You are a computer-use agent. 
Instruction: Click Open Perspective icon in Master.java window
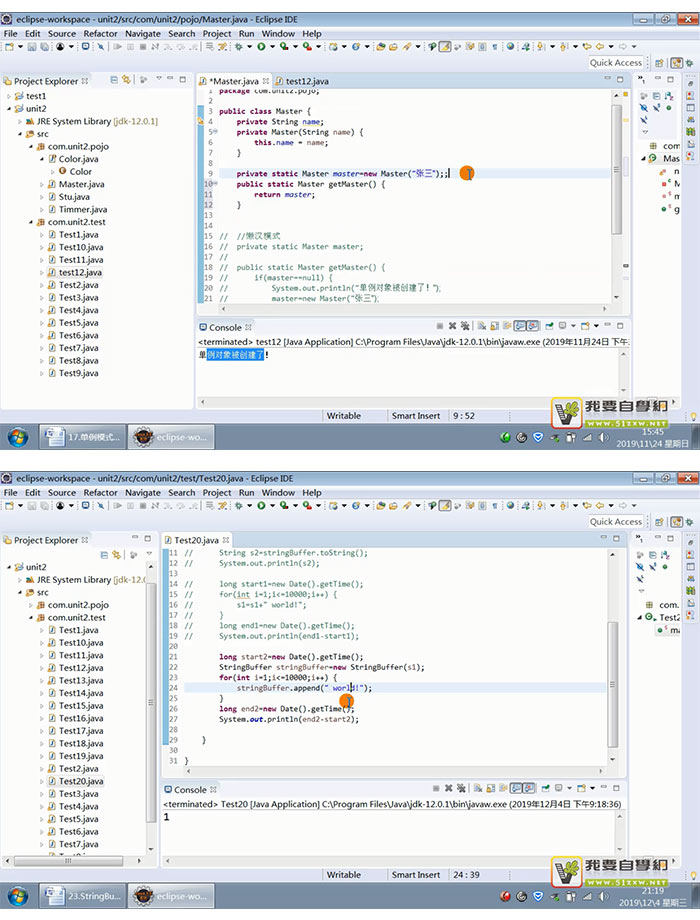(x=660, y=63)
